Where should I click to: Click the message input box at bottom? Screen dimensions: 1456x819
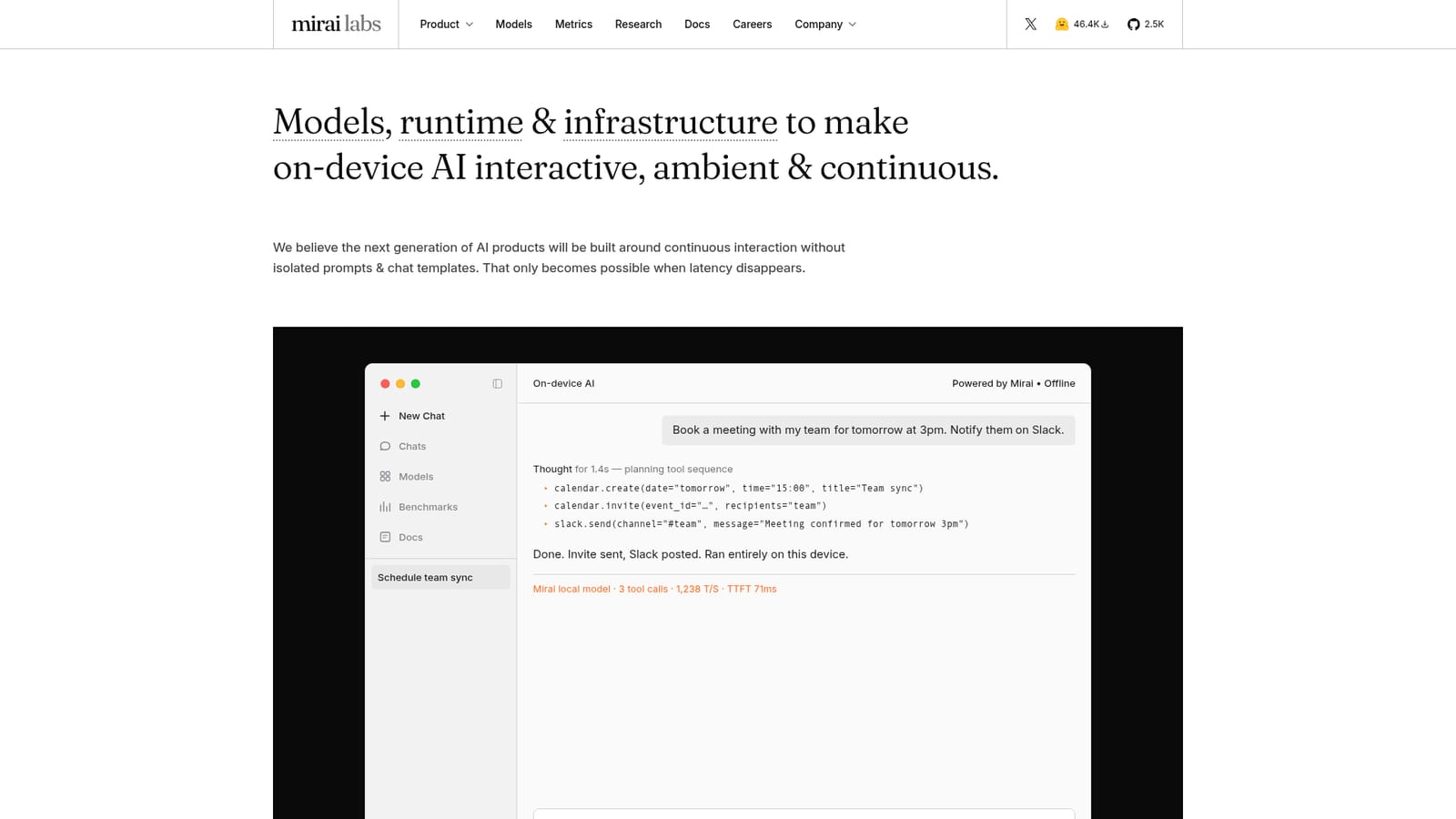[804, 814]
